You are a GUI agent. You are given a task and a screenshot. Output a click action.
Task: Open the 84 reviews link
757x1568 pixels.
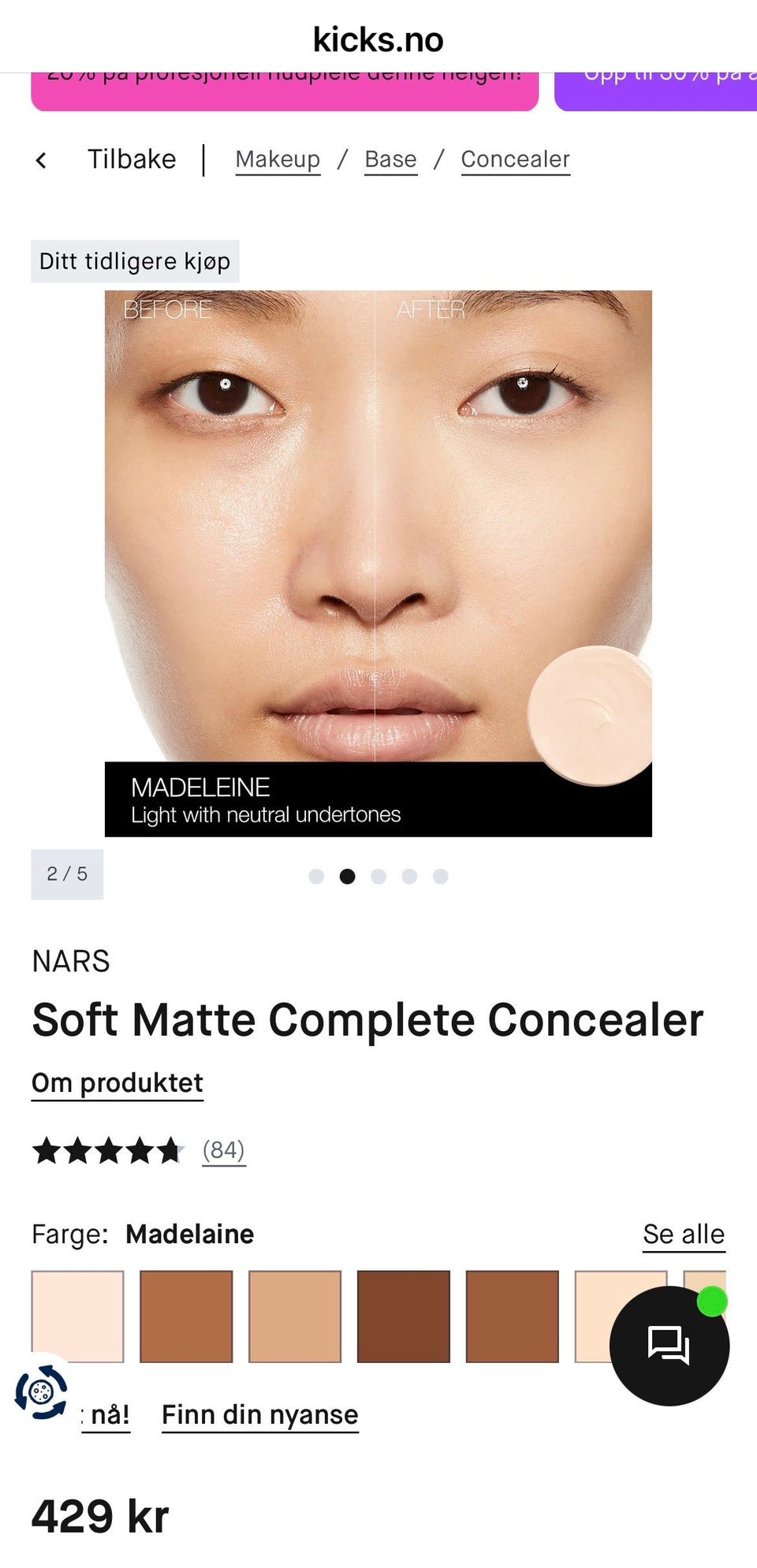pyautogui.click(x=224, y=1150)
